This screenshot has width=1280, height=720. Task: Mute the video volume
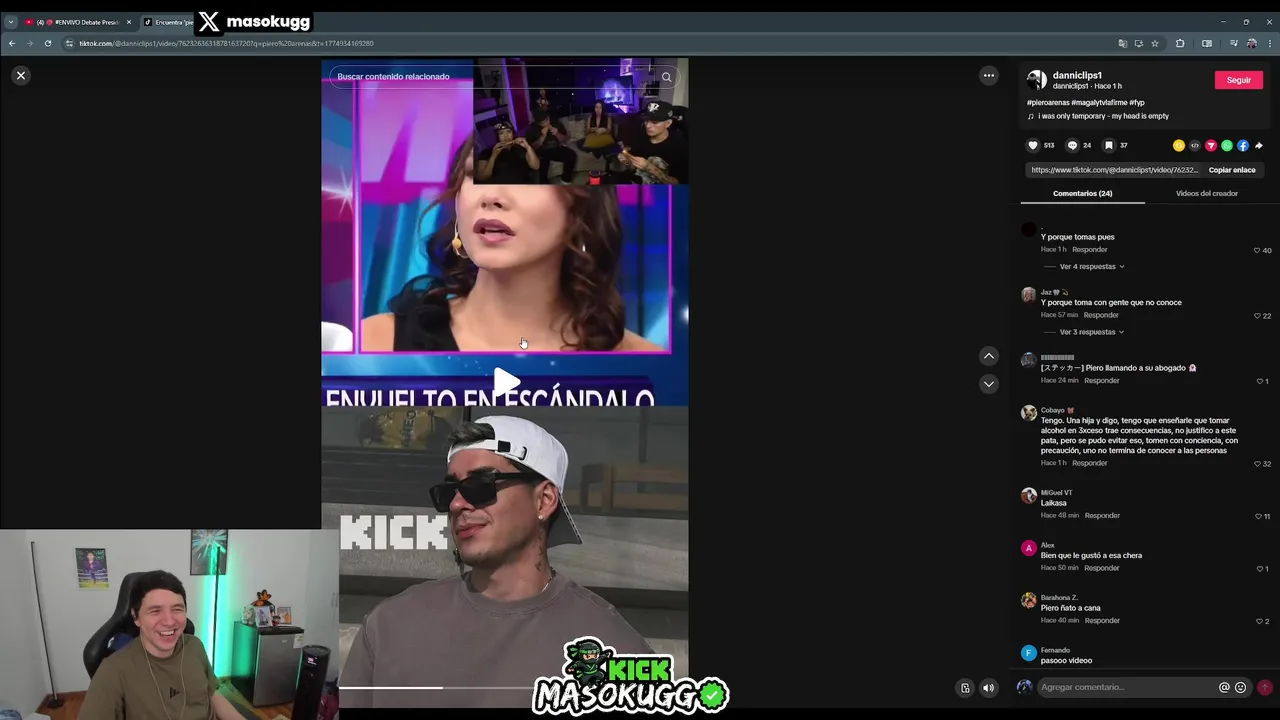(x=988, y=688)
